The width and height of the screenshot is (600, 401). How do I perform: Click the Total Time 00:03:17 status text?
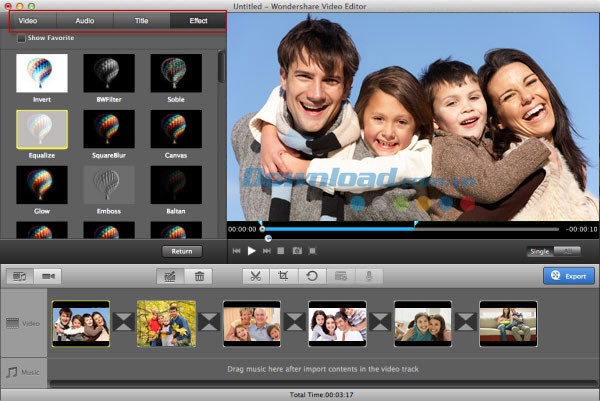[x=321, y=394]
